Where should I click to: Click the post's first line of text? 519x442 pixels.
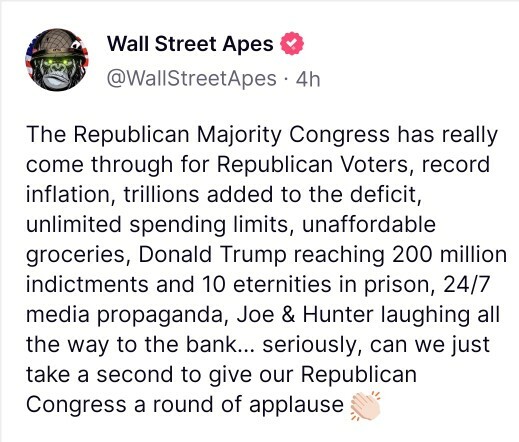262,135
